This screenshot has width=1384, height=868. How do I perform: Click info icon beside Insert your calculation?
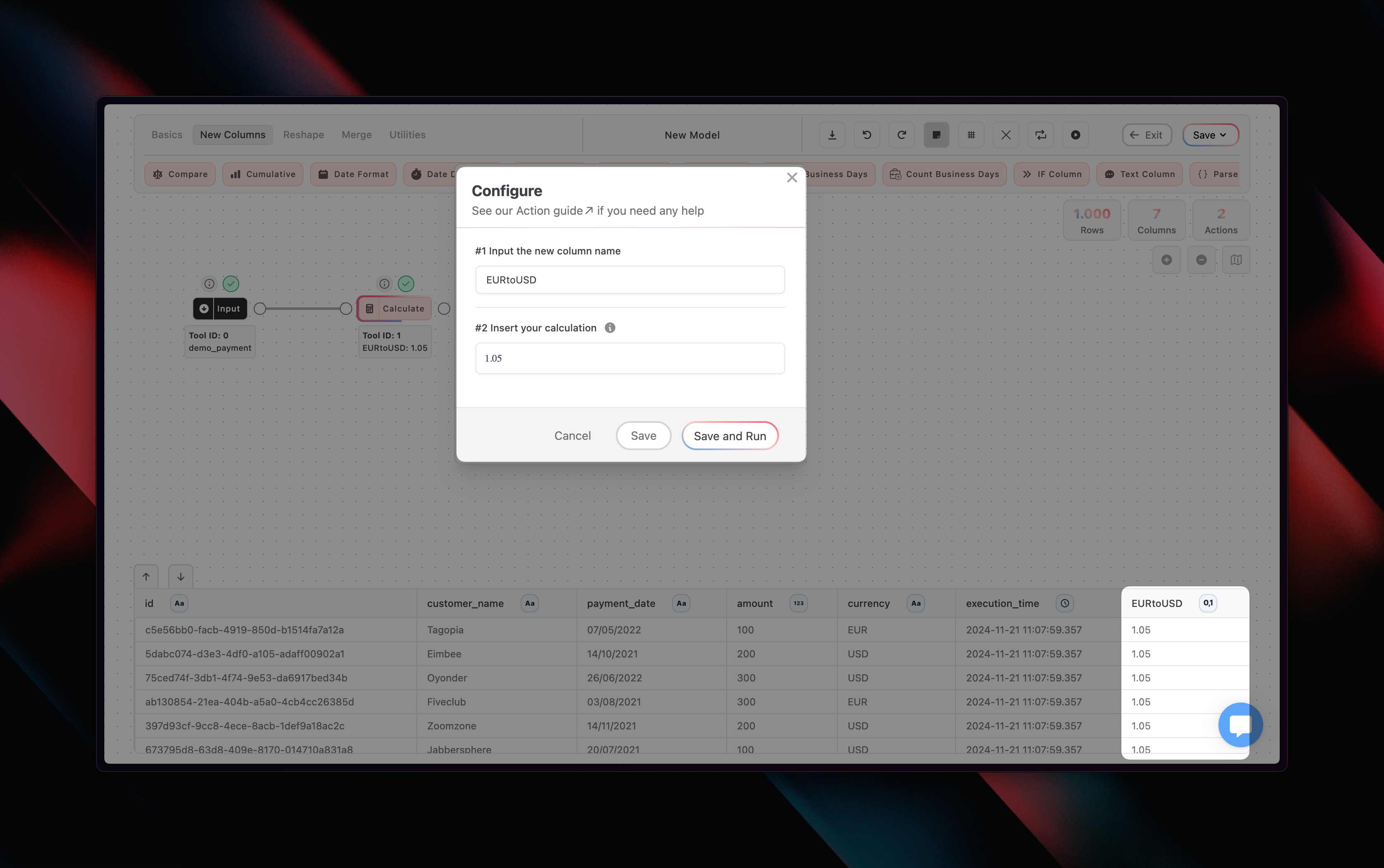(x=610, y=328)
